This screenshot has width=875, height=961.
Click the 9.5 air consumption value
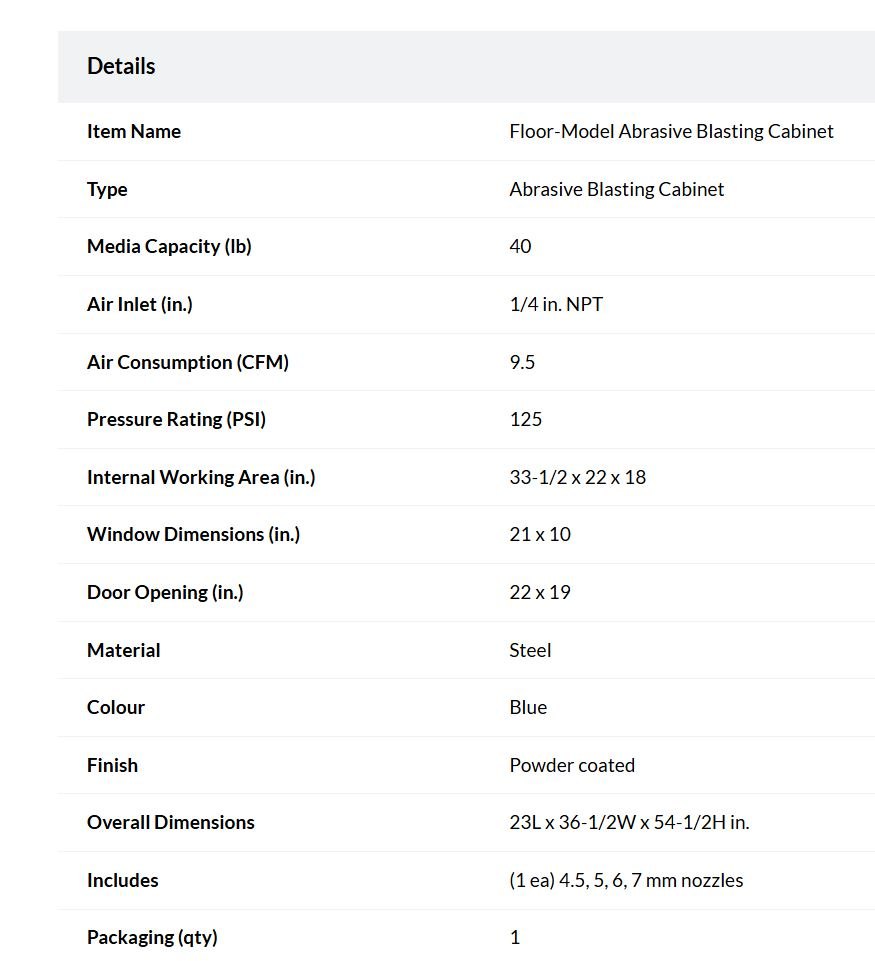[522, 362]
